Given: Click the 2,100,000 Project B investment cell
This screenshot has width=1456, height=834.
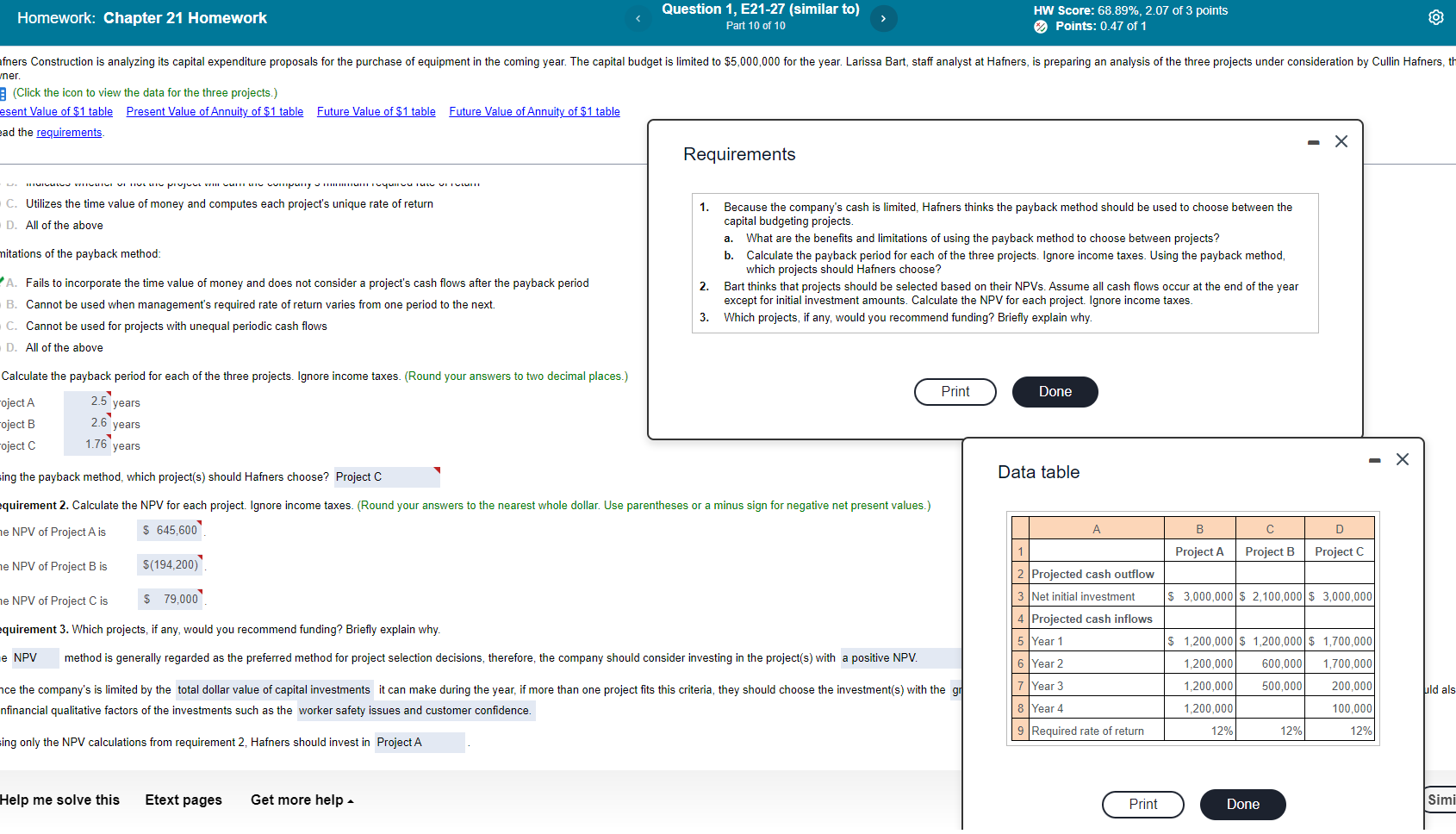Looking at the screenshot, I should pyautogui.click(x=1270, y=597).
